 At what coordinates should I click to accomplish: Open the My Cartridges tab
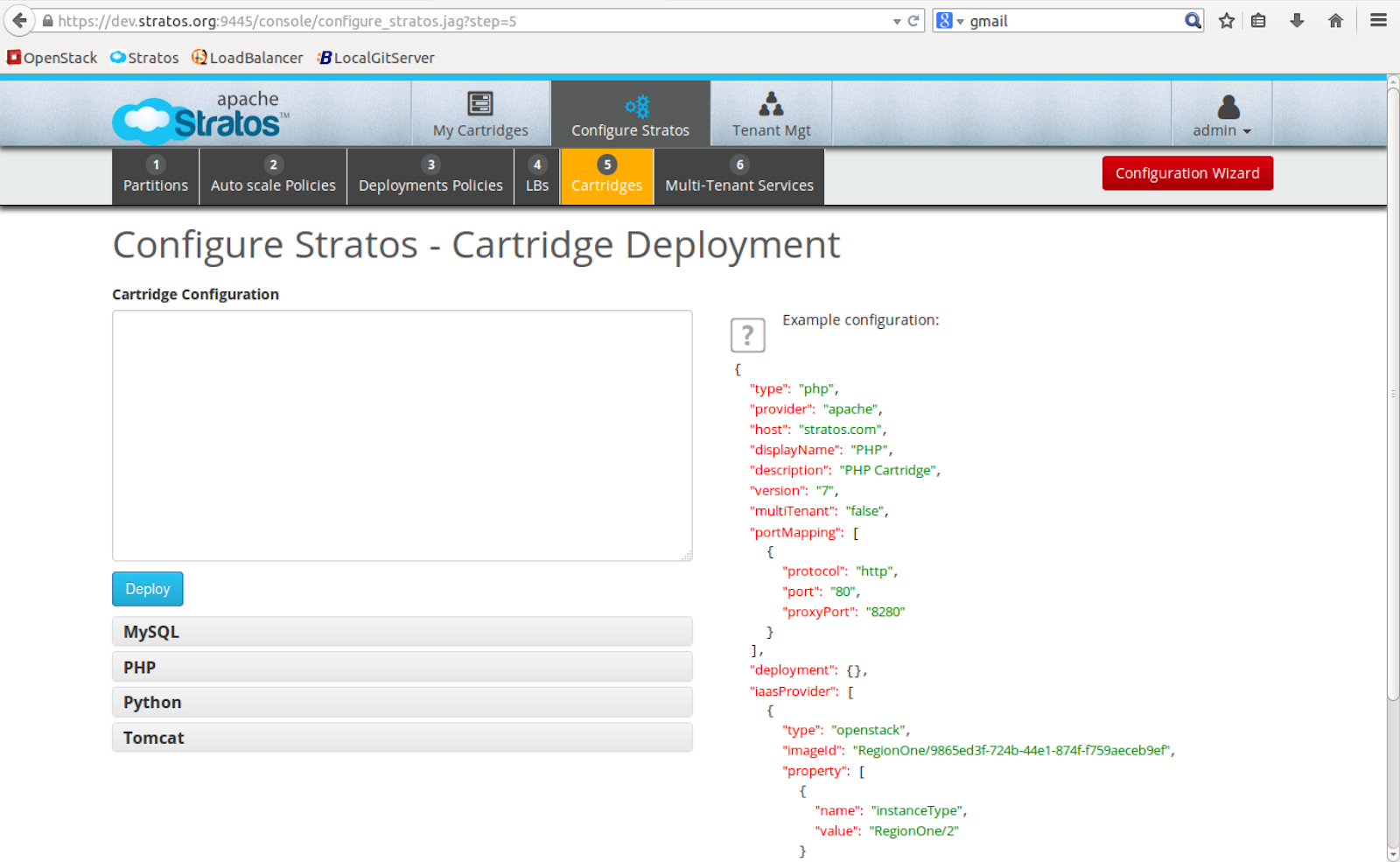[x=480, y=114]
